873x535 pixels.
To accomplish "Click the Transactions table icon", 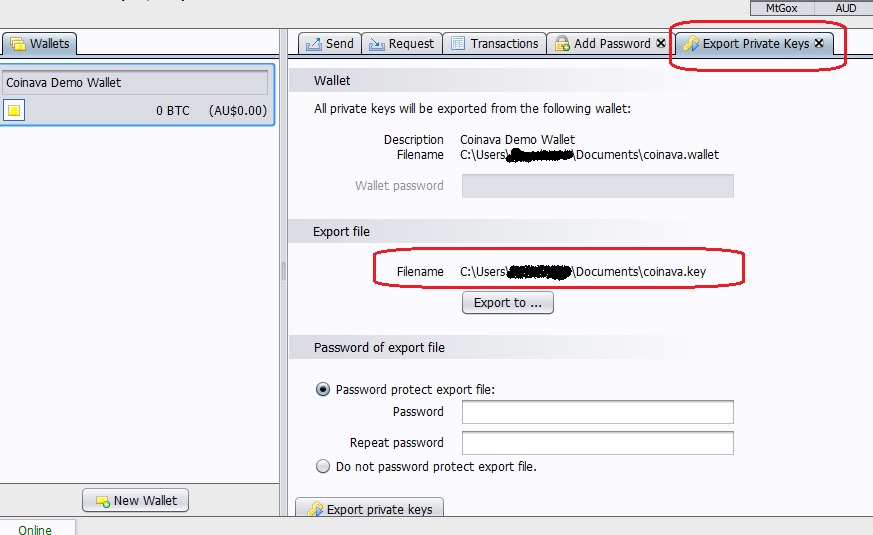I will click(x=458, y=43).
